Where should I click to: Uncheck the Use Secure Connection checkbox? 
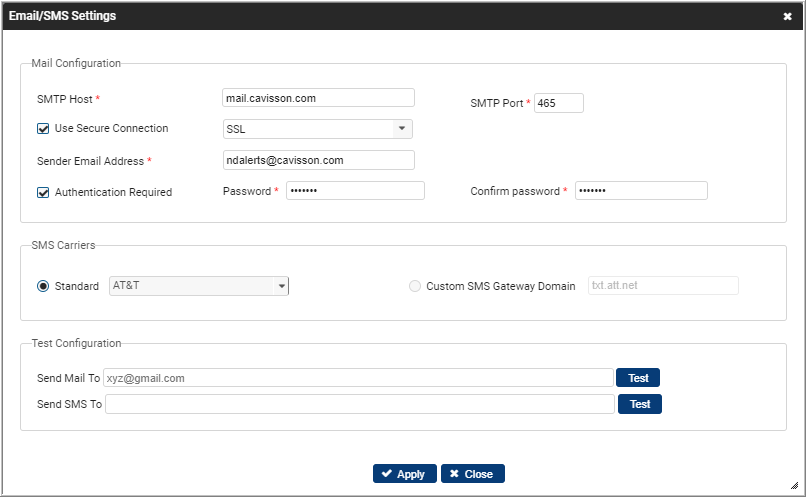pos(43,128)
